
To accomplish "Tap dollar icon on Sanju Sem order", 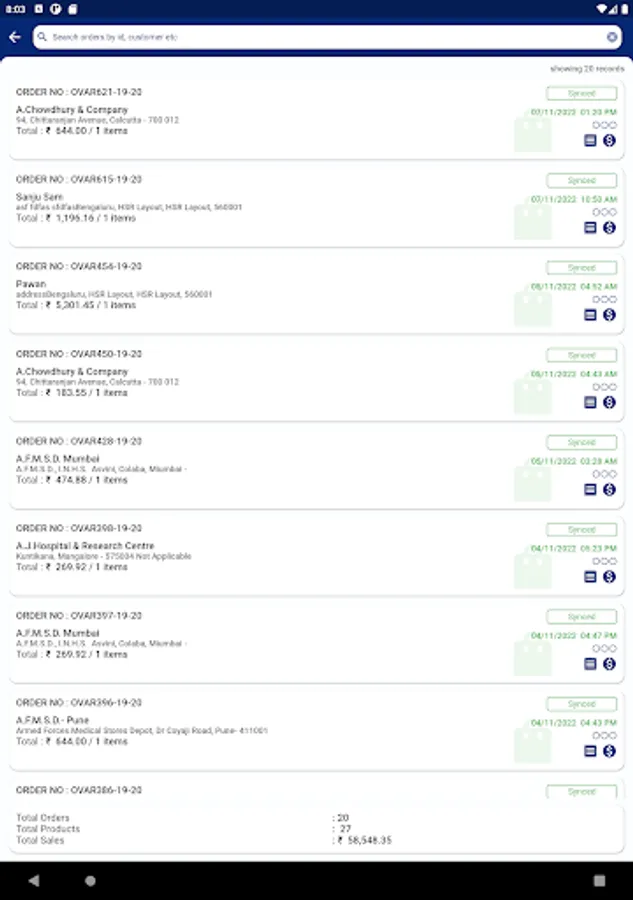I will [x=609, y=228].
